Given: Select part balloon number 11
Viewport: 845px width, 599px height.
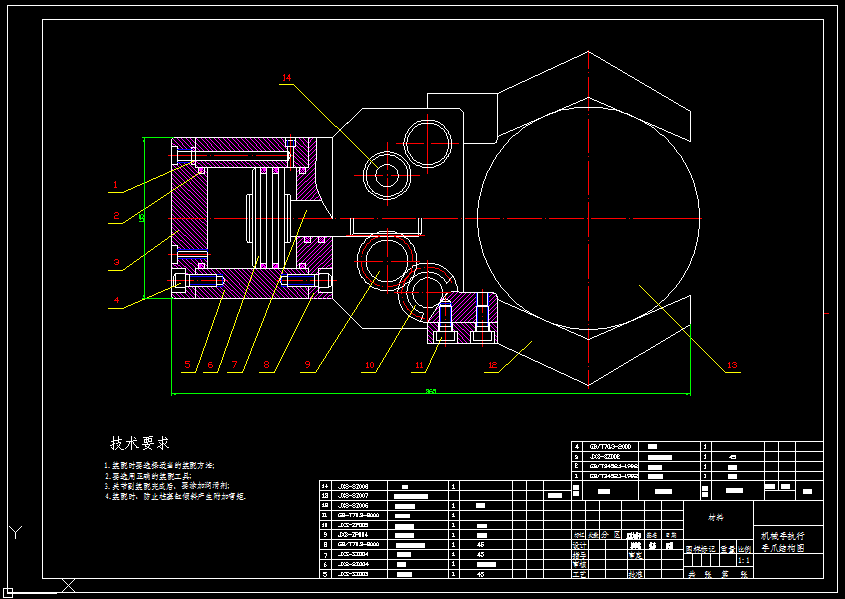Looking at the screenshot, I should 419,365.
